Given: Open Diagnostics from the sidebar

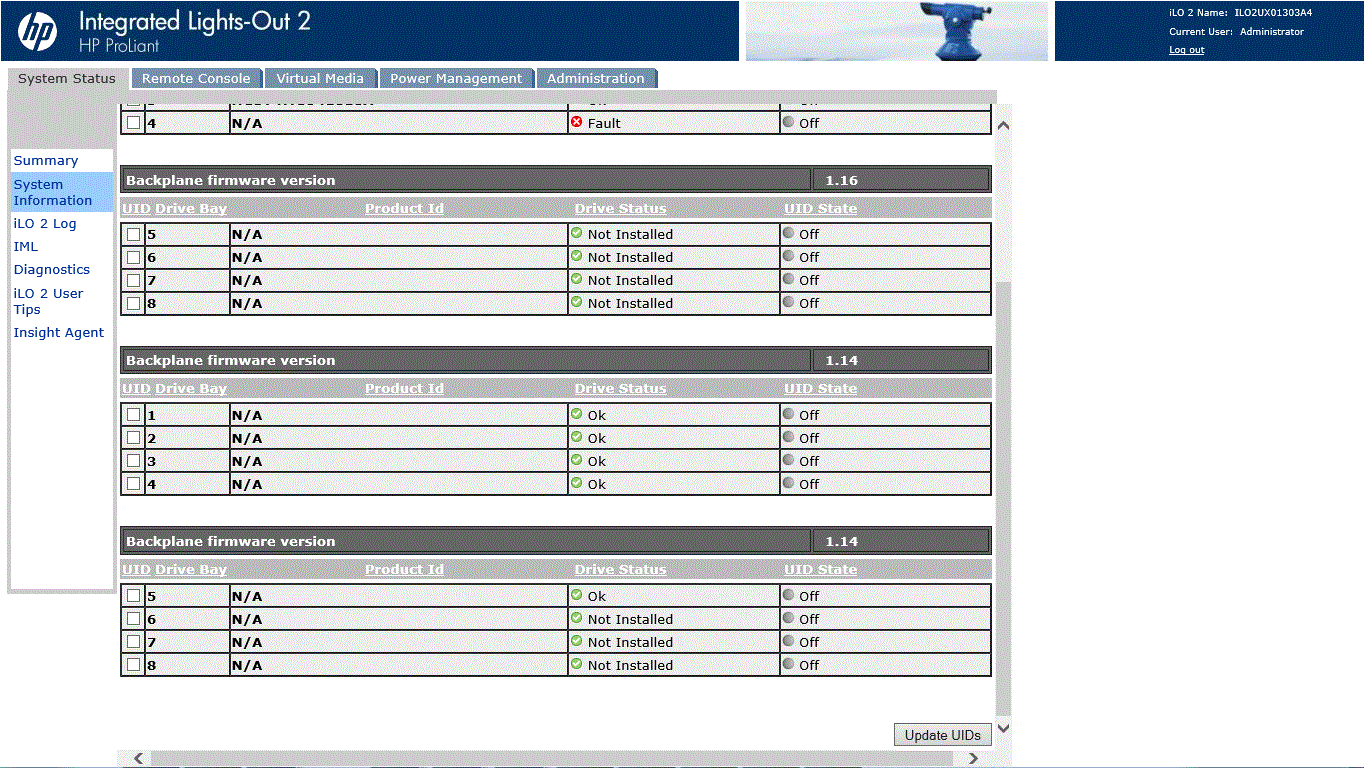Looking at the screenshot, I should 52,269.
